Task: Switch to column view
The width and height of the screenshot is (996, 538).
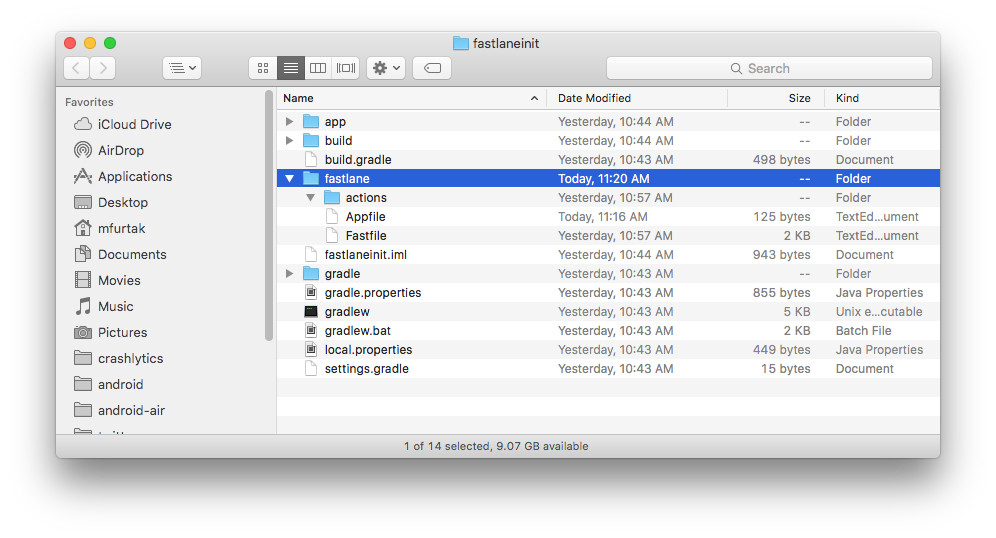Action: coord(318,68)
